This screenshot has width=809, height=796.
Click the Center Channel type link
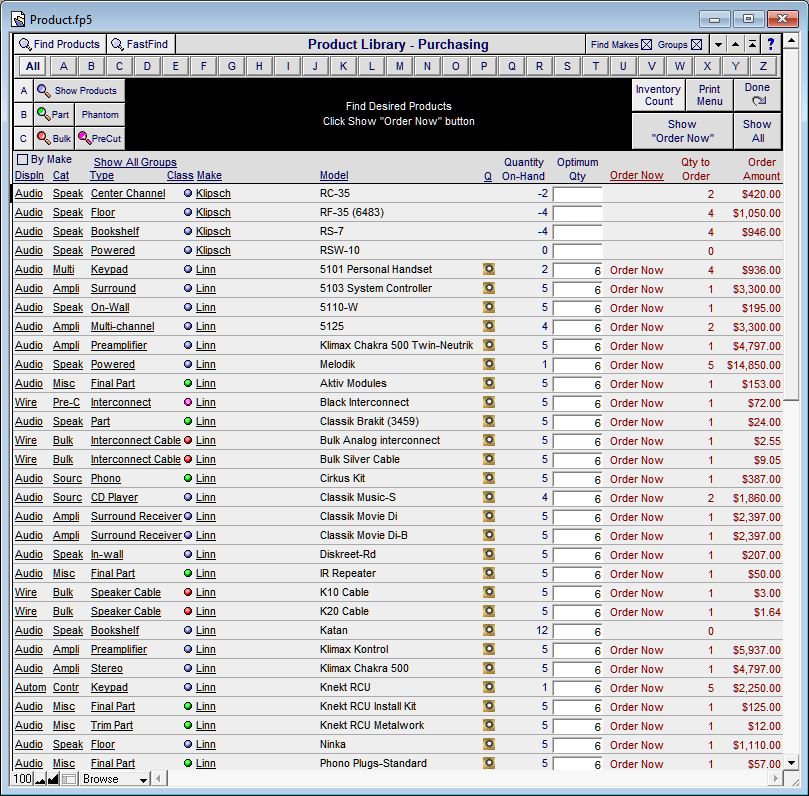tap(128, 193)
